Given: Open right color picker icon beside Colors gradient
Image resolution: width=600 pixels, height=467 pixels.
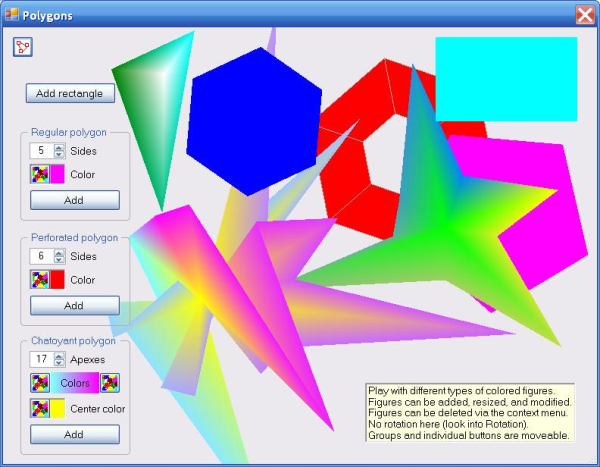Looking at the screenshot, I should (110, 383).
